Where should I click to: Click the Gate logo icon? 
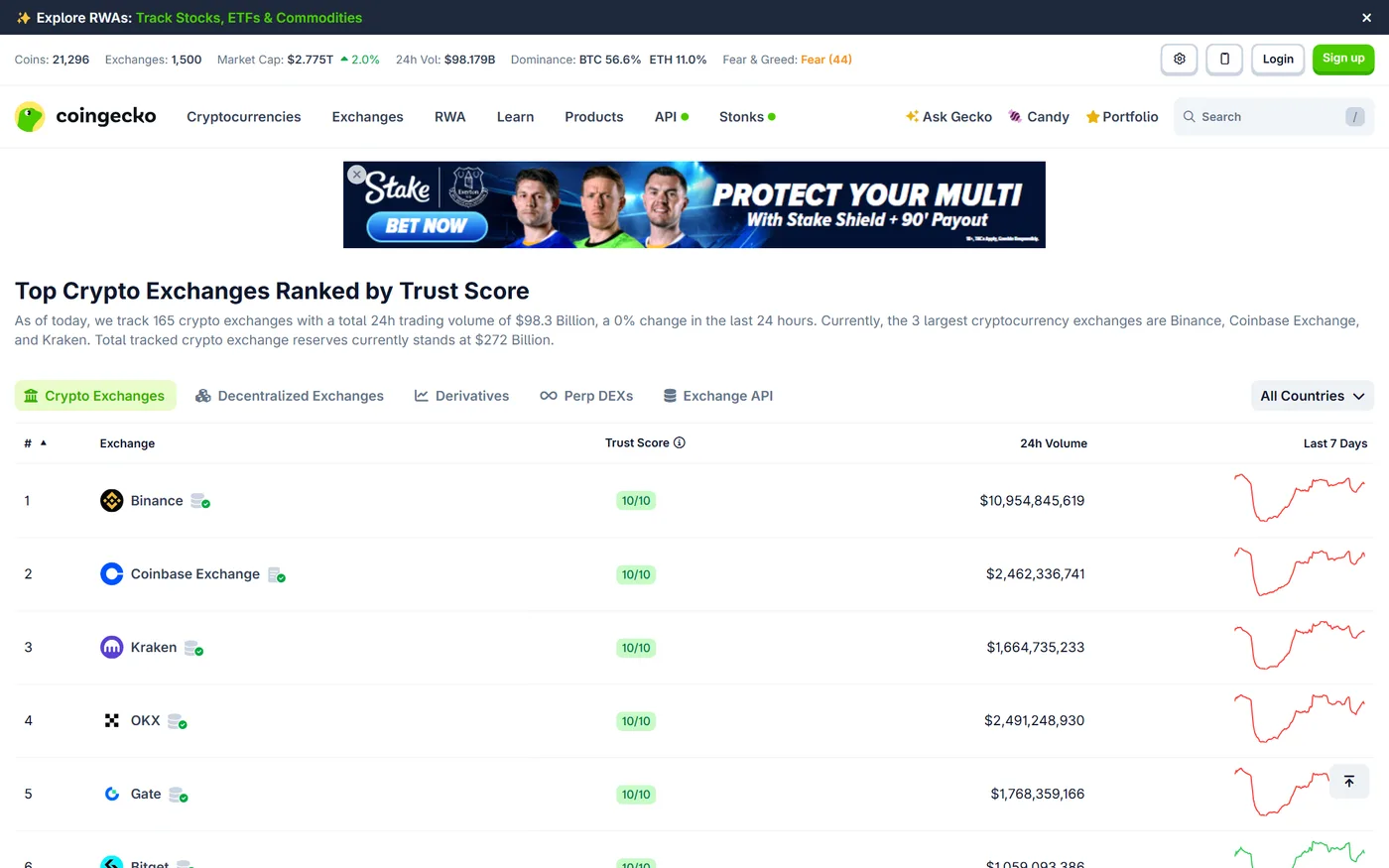pyautogui.click(x=112, y=795)
